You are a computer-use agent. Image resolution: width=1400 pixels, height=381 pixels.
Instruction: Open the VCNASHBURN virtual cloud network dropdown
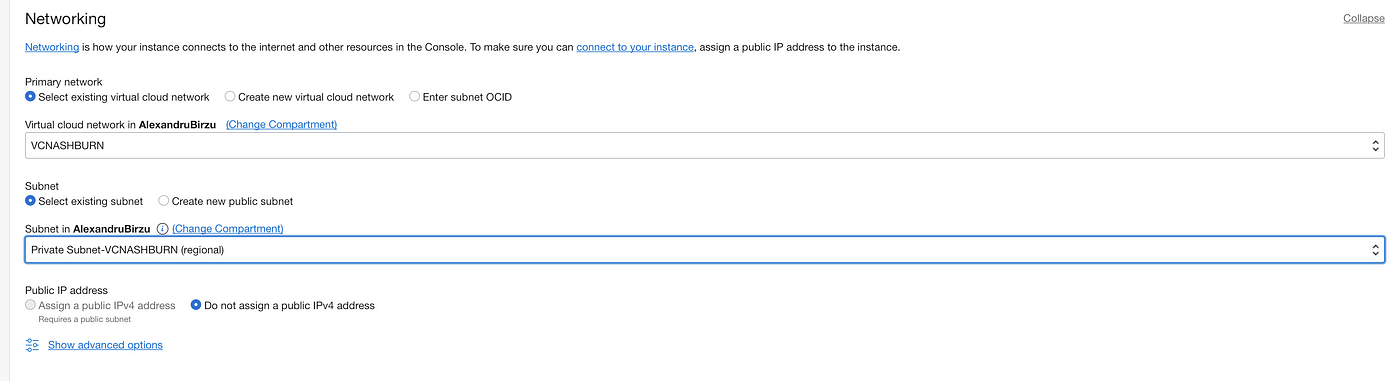705,146
